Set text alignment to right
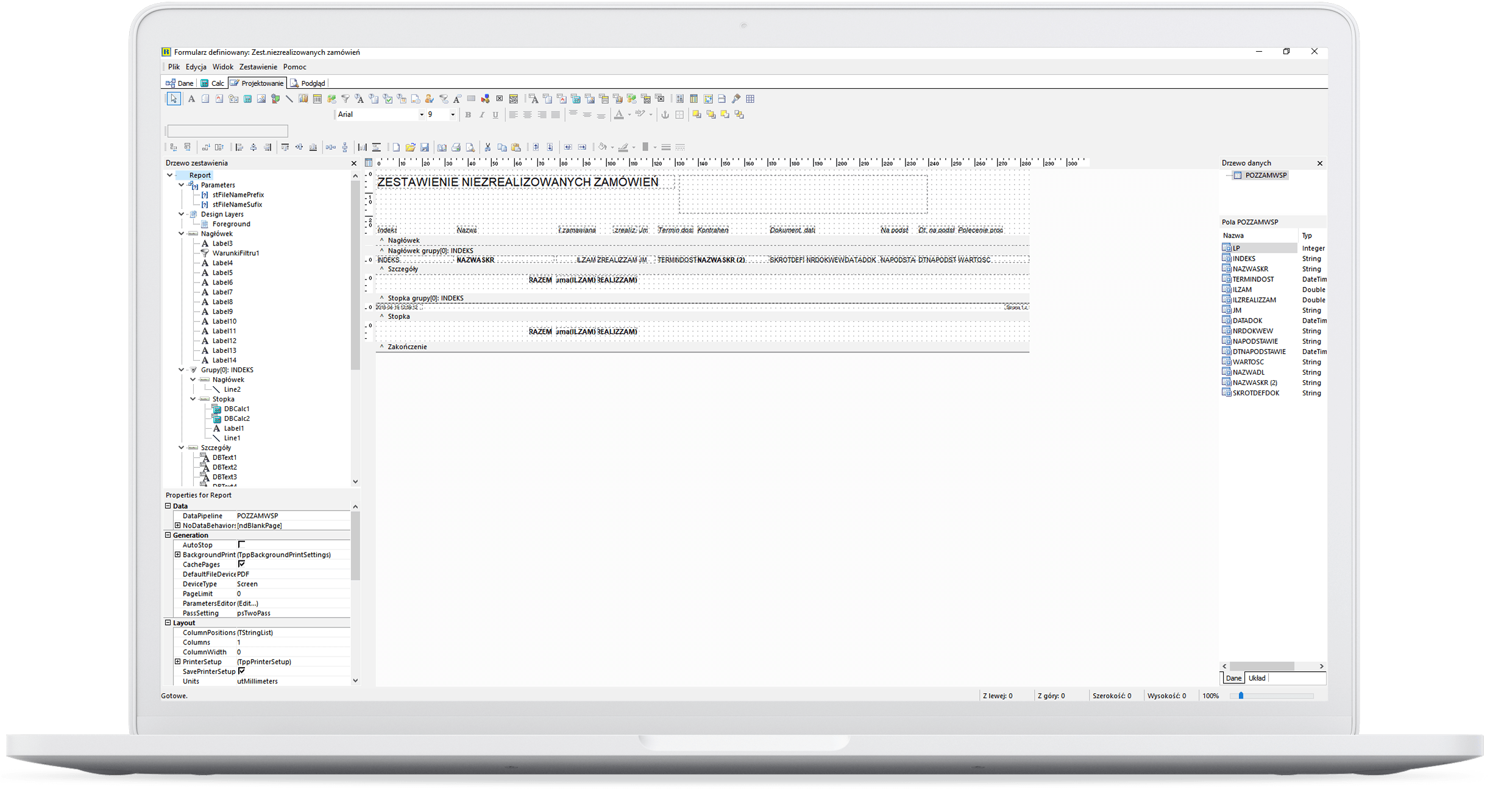 541,115
